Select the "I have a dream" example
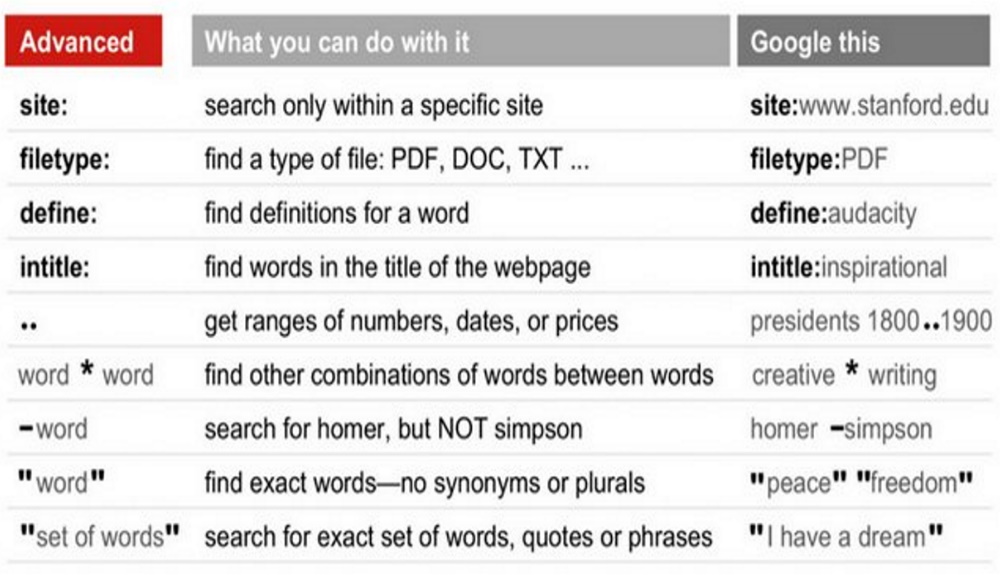 846,536
